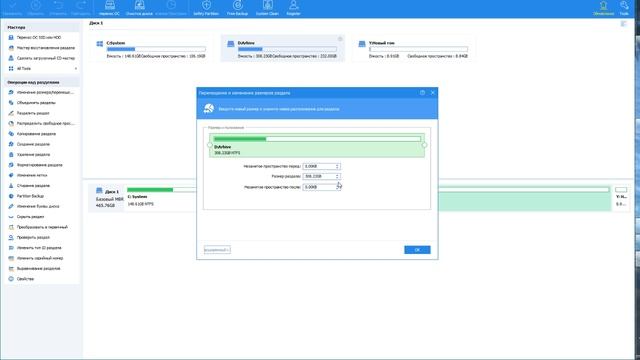Click the stepper on space after field
This screenshot has width=640, height=360.
(338, 187)
